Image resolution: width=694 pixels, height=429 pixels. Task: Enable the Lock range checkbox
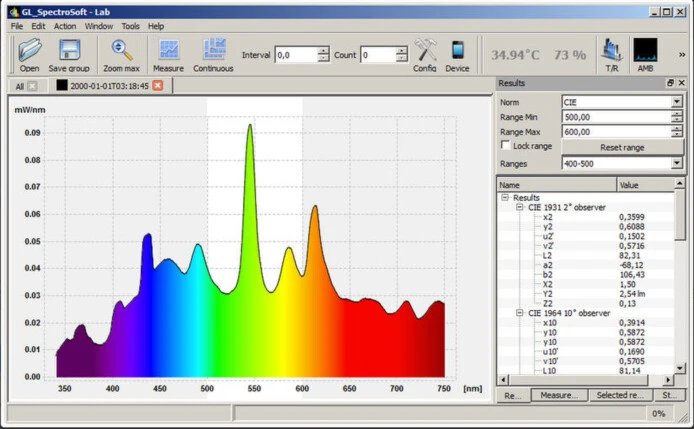point(506,146)
